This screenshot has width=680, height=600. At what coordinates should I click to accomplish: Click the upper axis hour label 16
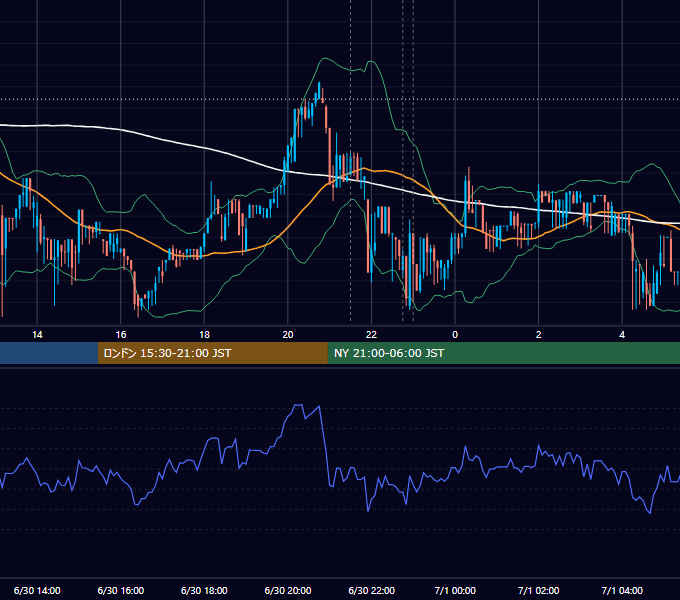[121, 335]
